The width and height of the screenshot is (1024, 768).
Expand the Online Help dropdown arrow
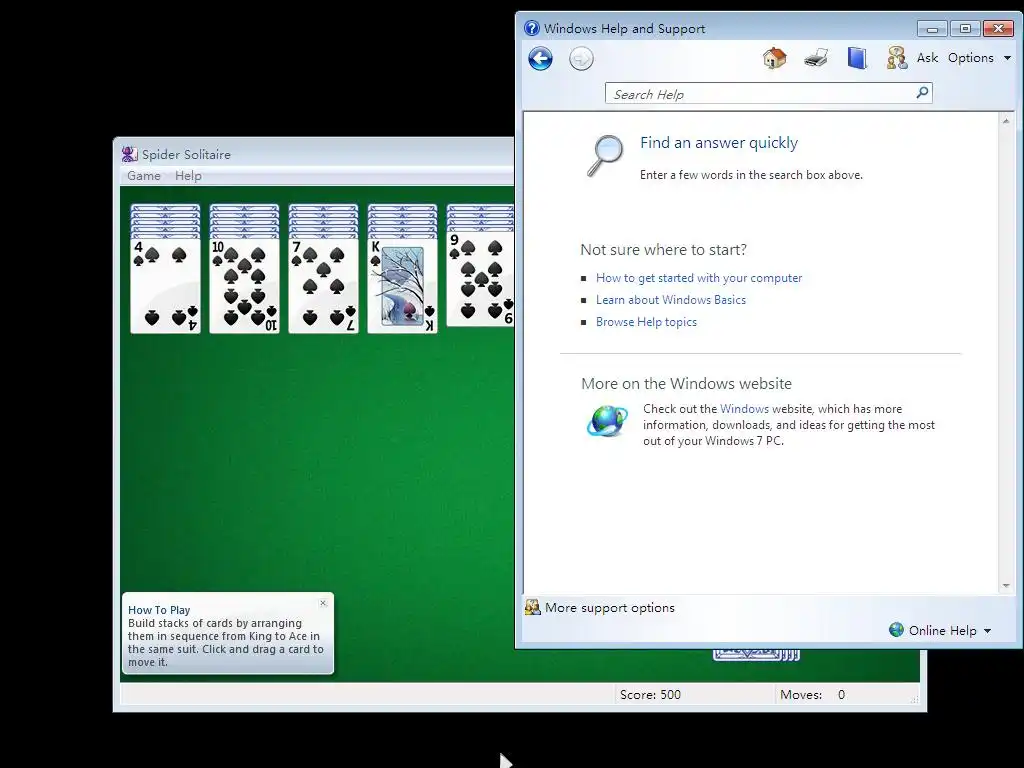click(987, 631)
